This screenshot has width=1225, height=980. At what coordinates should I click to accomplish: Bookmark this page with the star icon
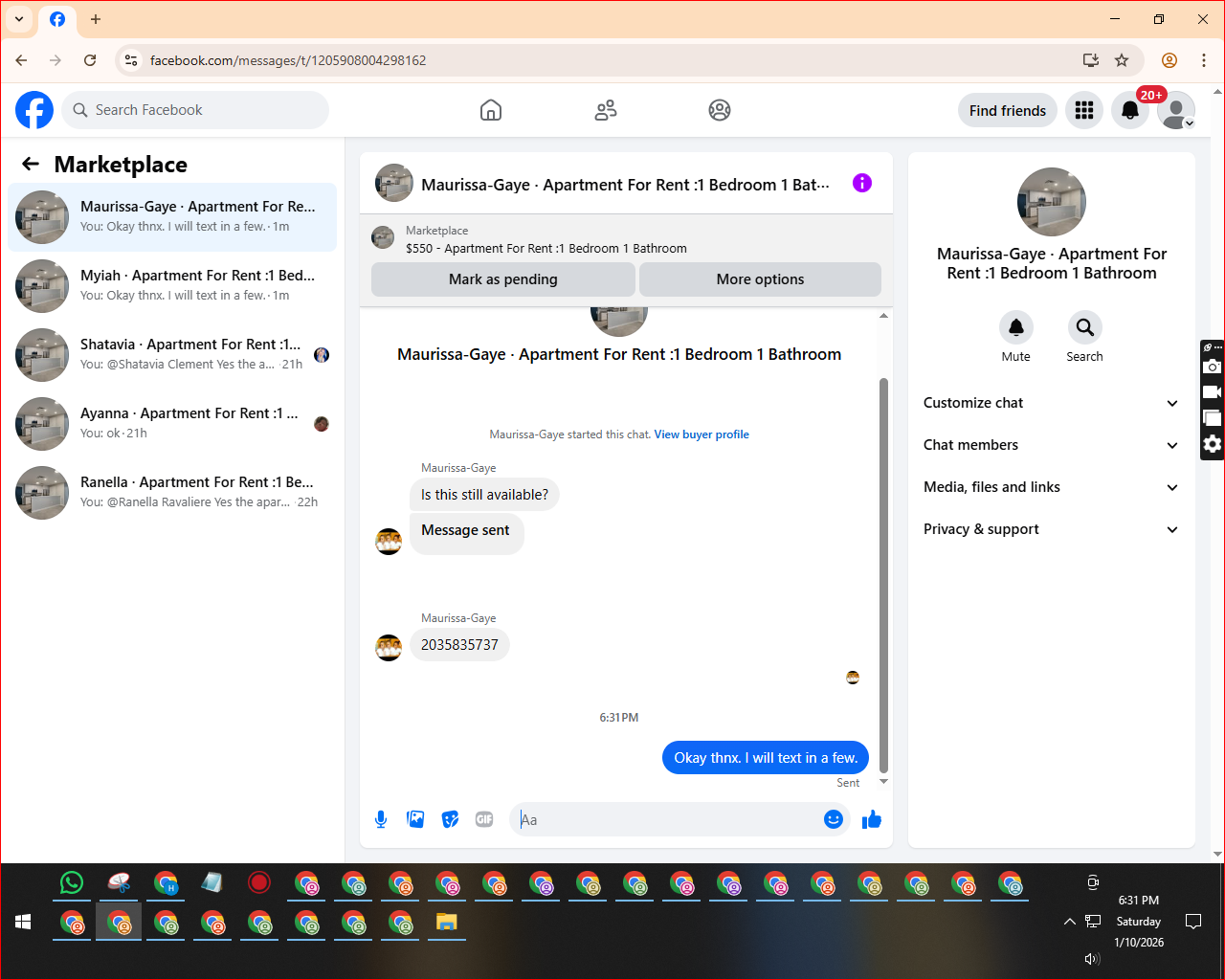point(1122,60)
